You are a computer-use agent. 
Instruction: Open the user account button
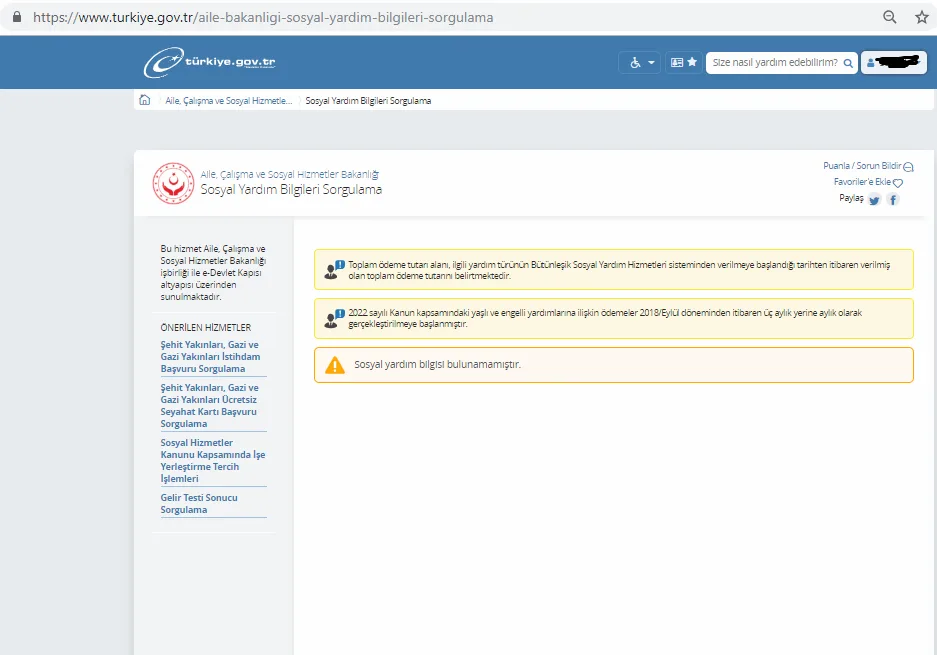pos(893,62)
